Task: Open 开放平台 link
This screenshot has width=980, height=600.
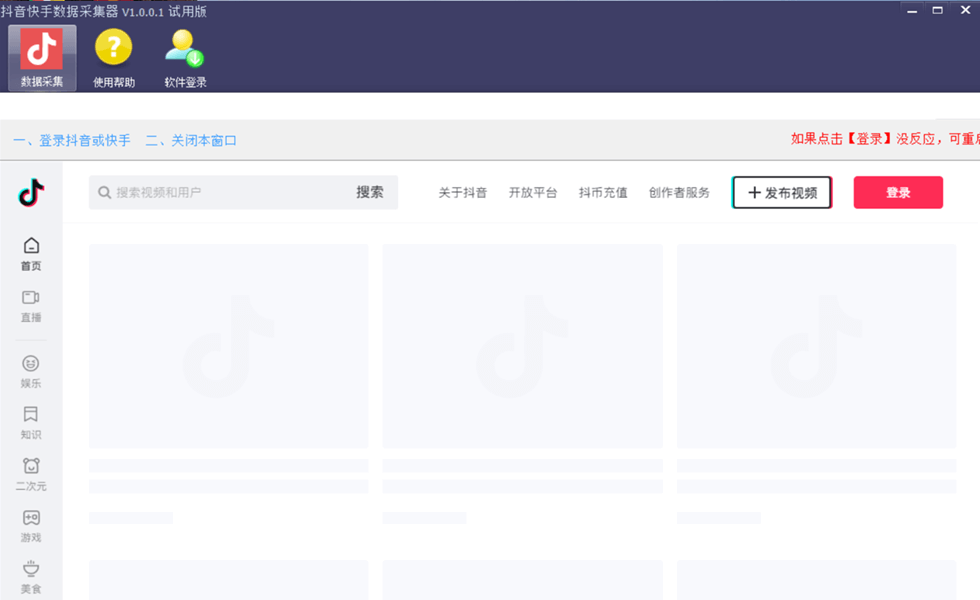Action: [532, 192]
